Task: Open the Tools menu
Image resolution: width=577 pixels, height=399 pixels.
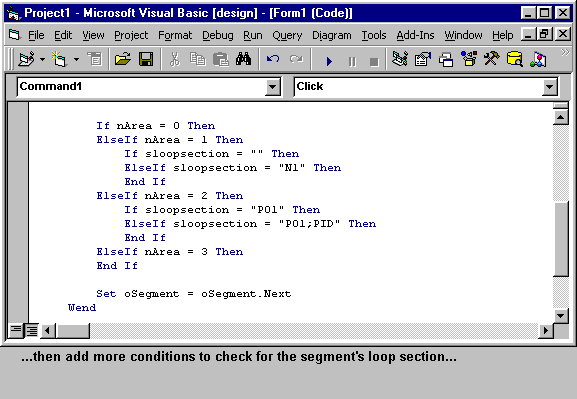Action: [374, 35]
